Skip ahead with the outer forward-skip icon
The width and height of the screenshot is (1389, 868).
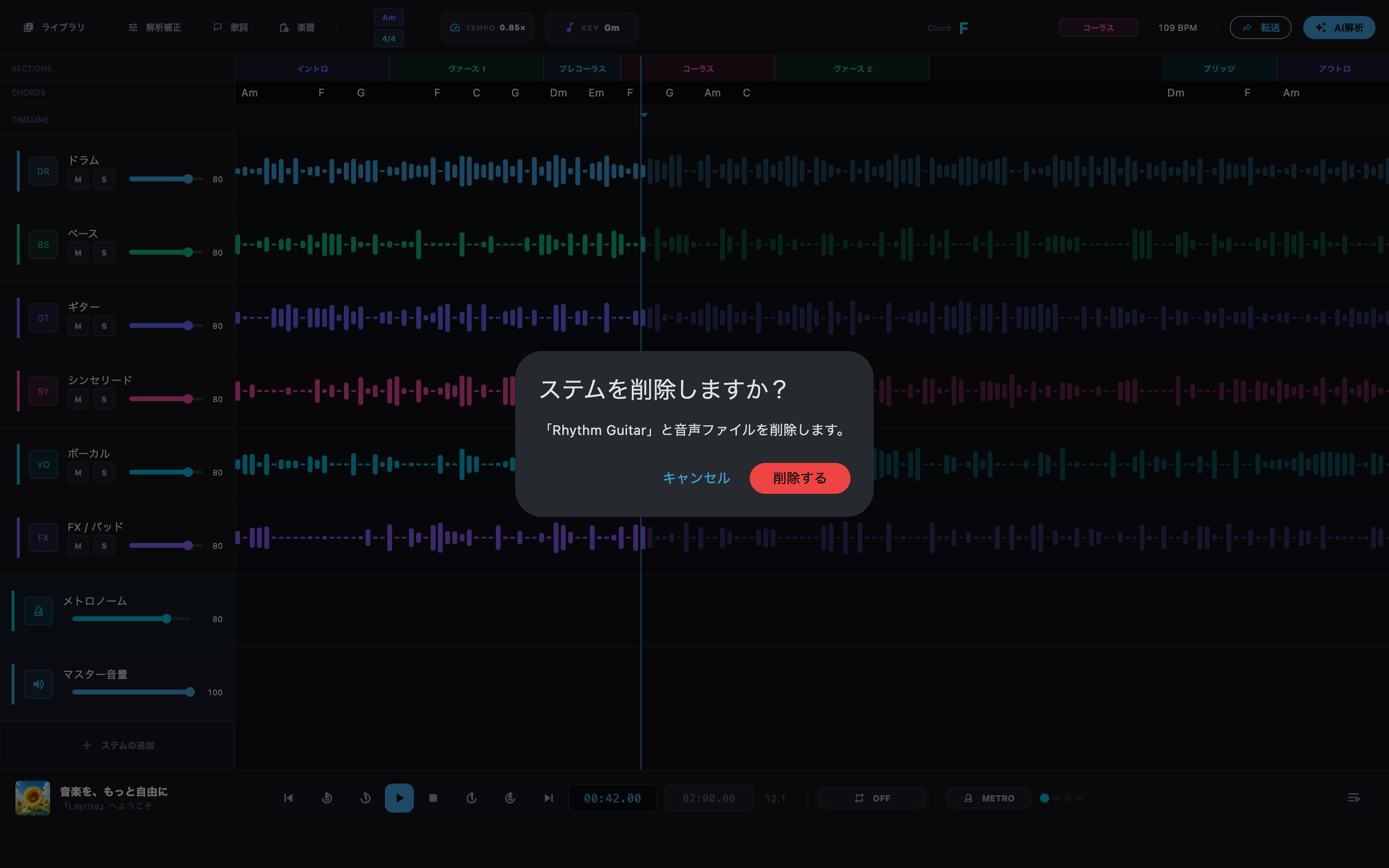[x=510, y=798]
